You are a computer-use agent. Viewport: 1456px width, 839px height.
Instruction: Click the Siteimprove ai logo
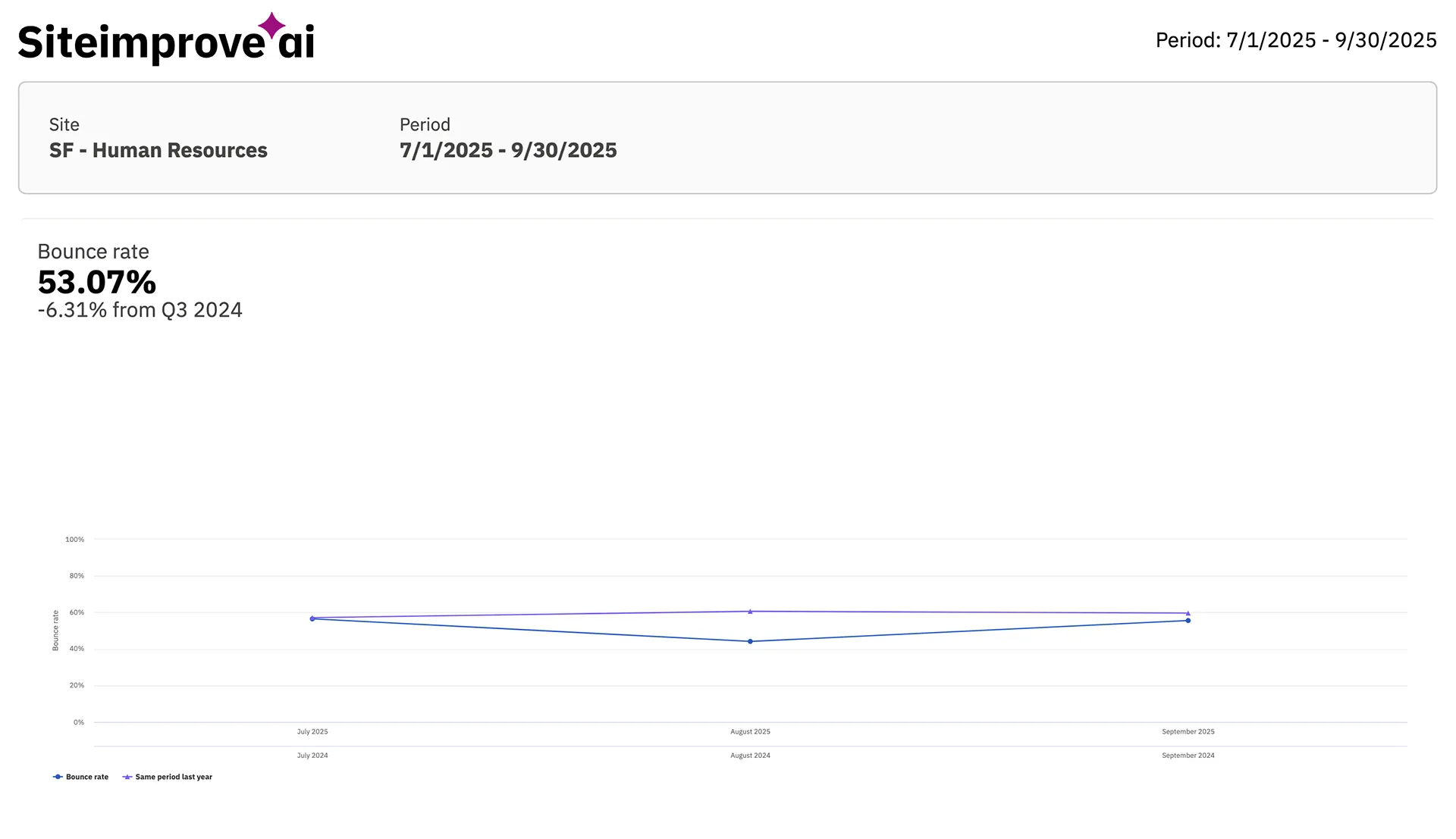pos(165,39)
